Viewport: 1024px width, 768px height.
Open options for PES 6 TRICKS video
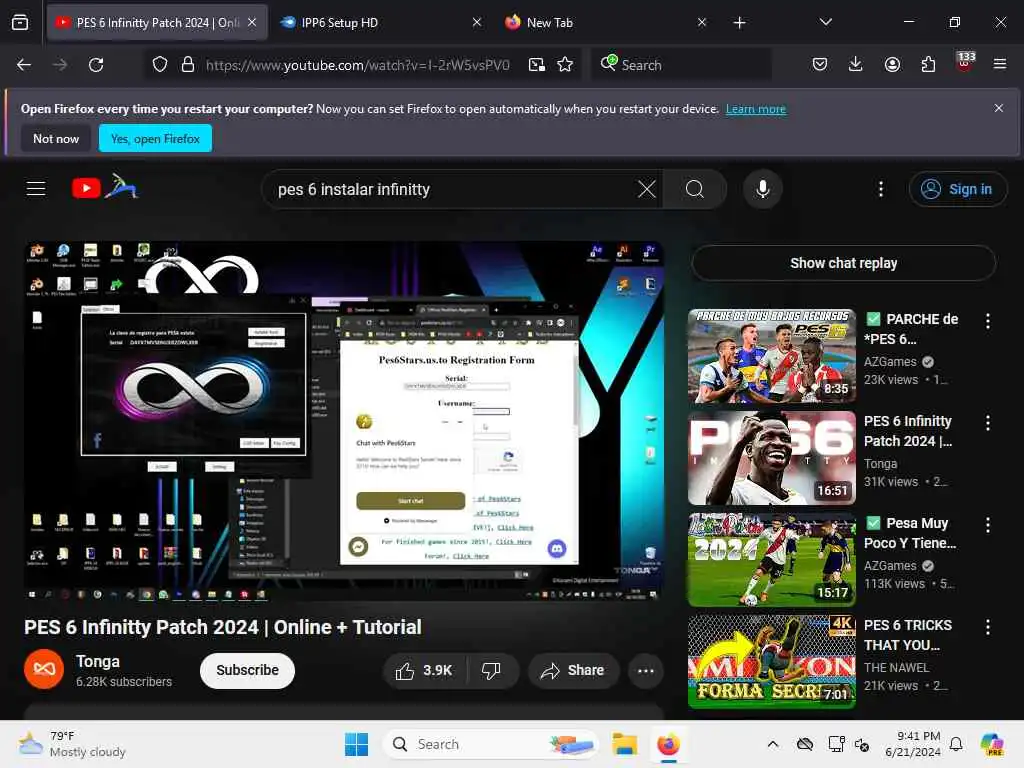pyautogui.click(x=987, y=627)
